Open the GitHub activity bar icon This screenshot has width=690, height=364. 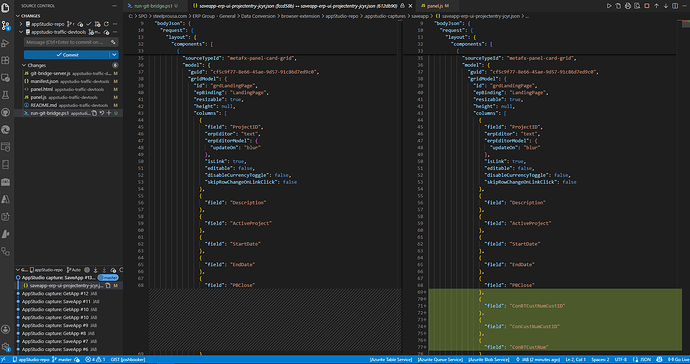pos(5,112)
